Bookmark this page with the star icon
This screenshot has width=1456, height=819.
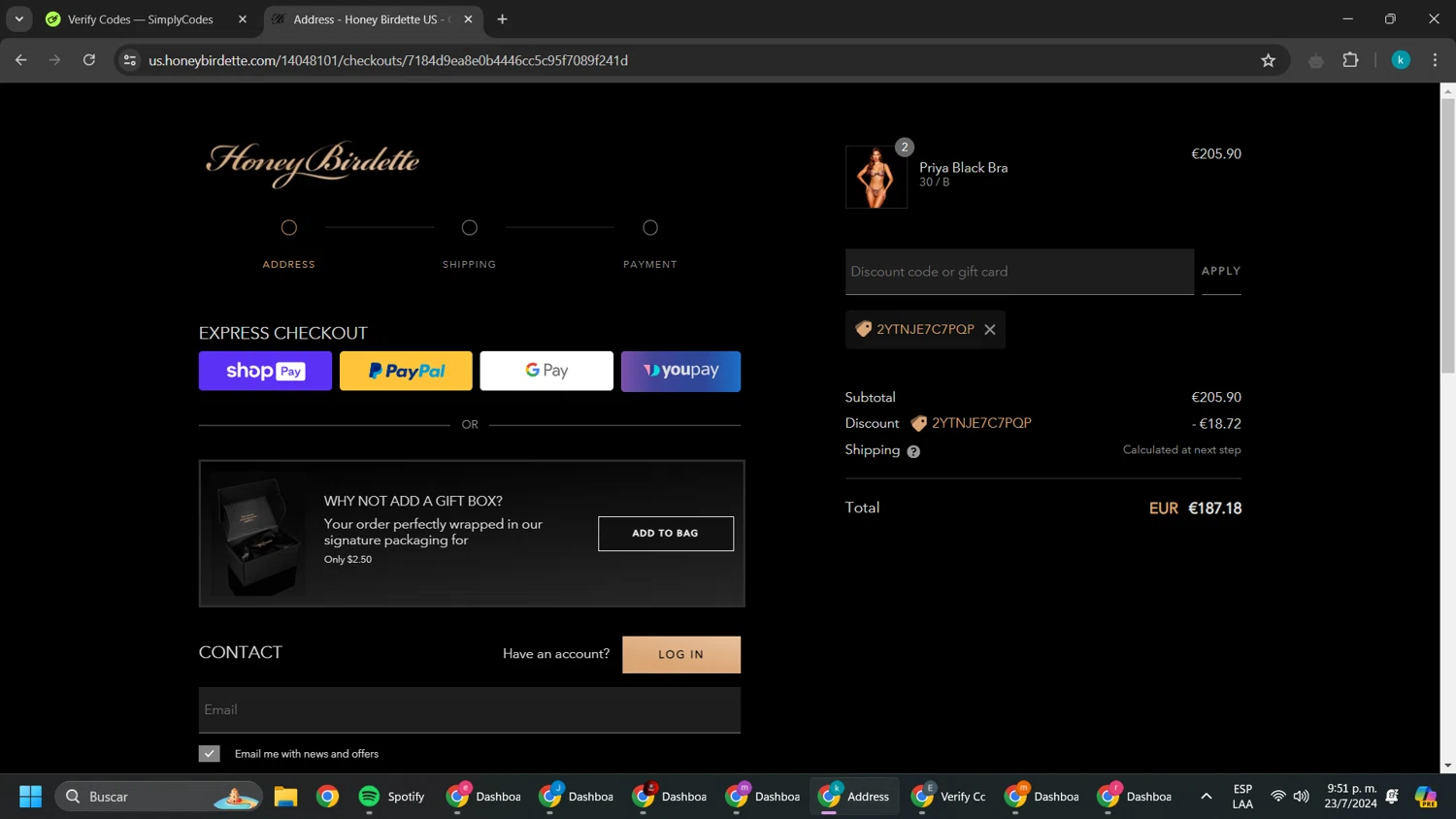1268,60
